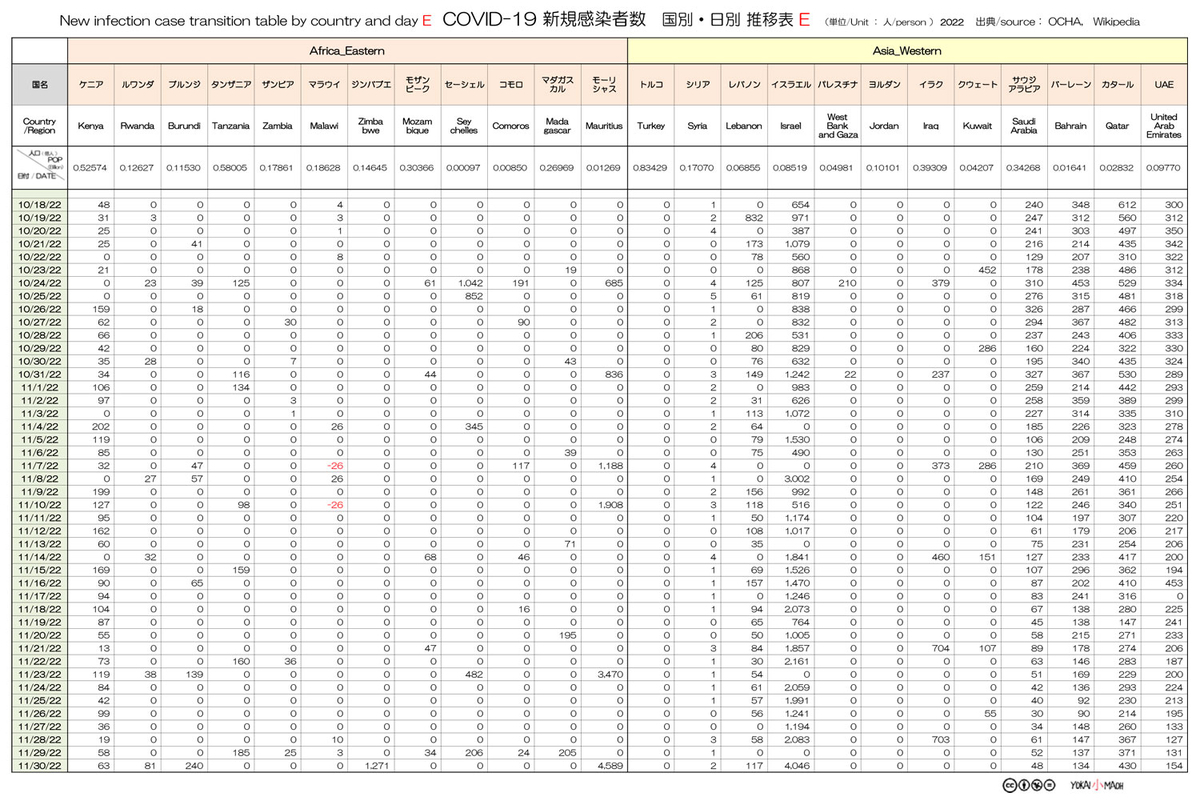
Task: Select the Africa_Eastern region header
Action: coord(348,49)
